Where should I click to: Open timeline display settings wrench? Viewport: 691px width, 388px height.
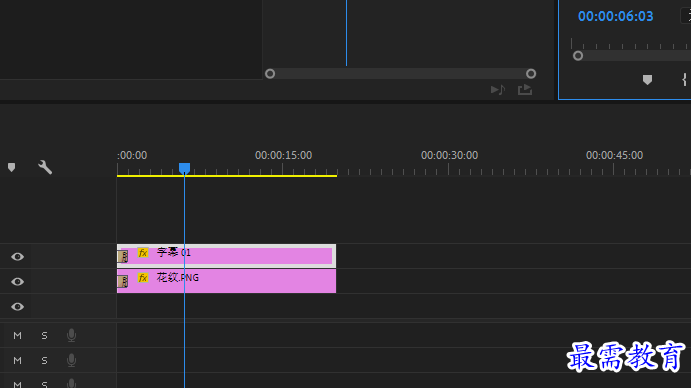(x=45, y=167)
